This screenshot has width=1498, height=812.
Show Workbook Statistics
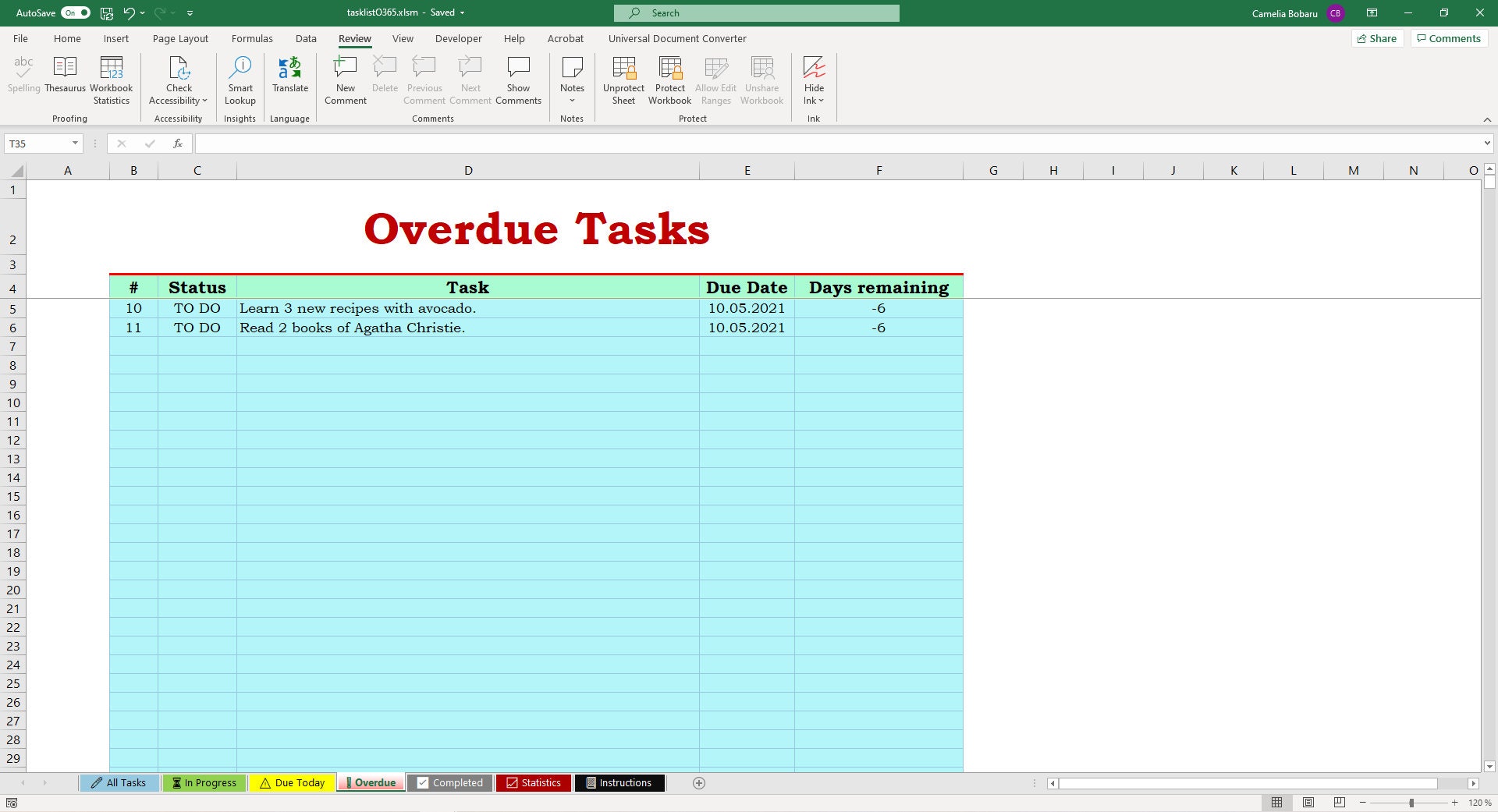pyautogui.click(x=111, y=78)
